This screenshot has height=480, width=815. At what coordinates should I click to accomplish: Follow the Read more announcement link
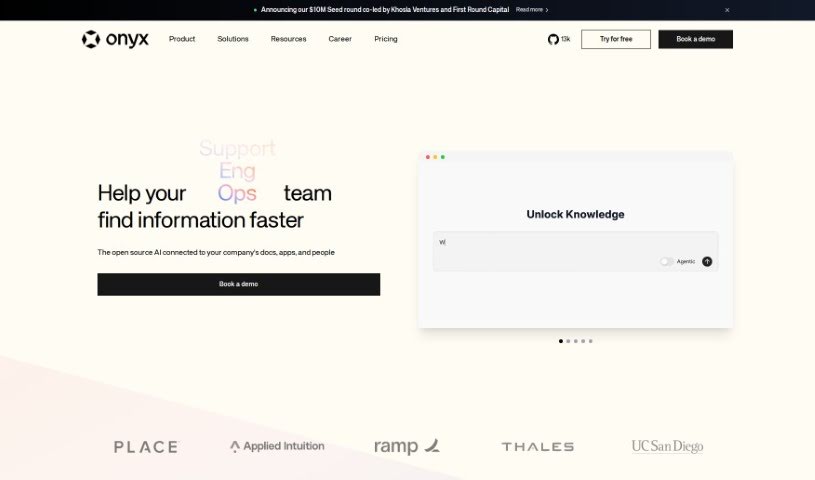(532, 10)
